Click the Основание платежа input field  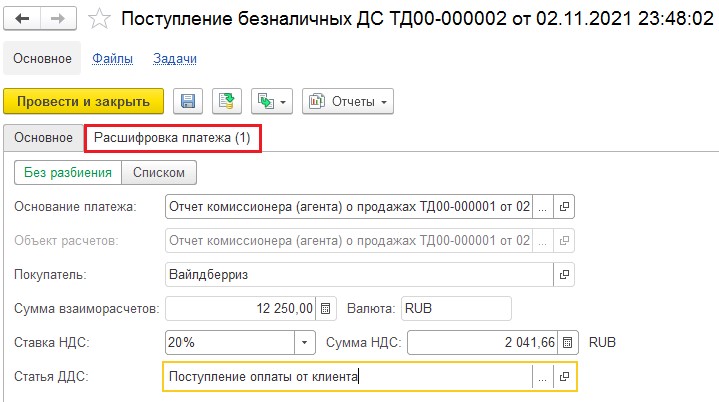pos(348,207)
